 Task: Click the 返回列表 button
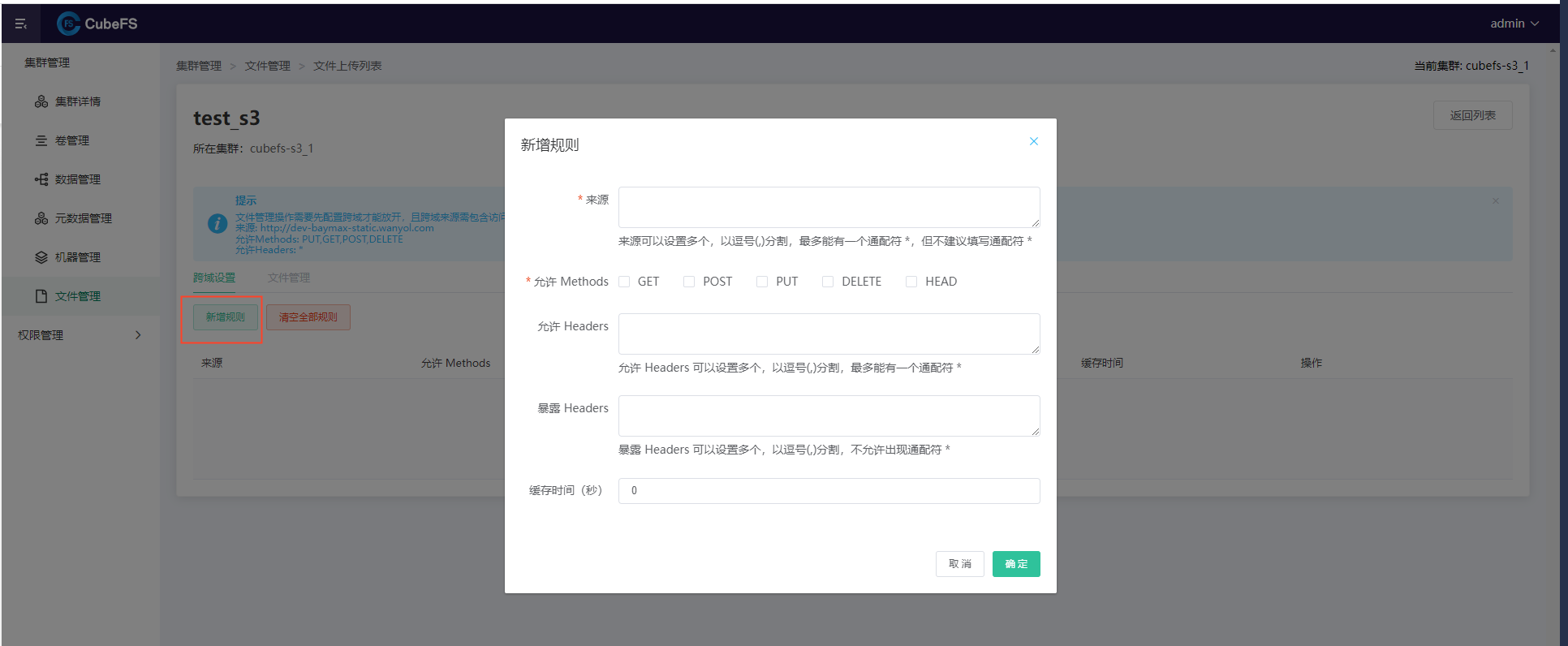click(x=1473, y=115)
